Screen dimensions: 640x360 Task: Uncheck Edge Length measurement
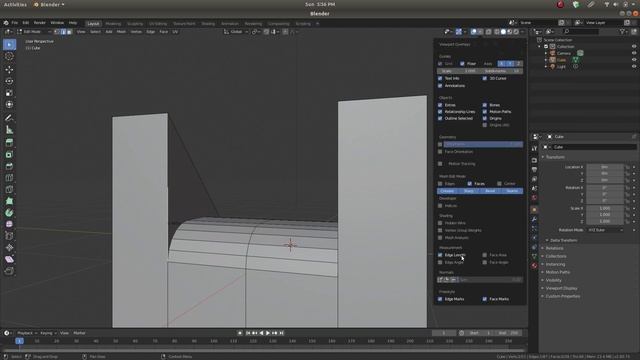[440, 255]
